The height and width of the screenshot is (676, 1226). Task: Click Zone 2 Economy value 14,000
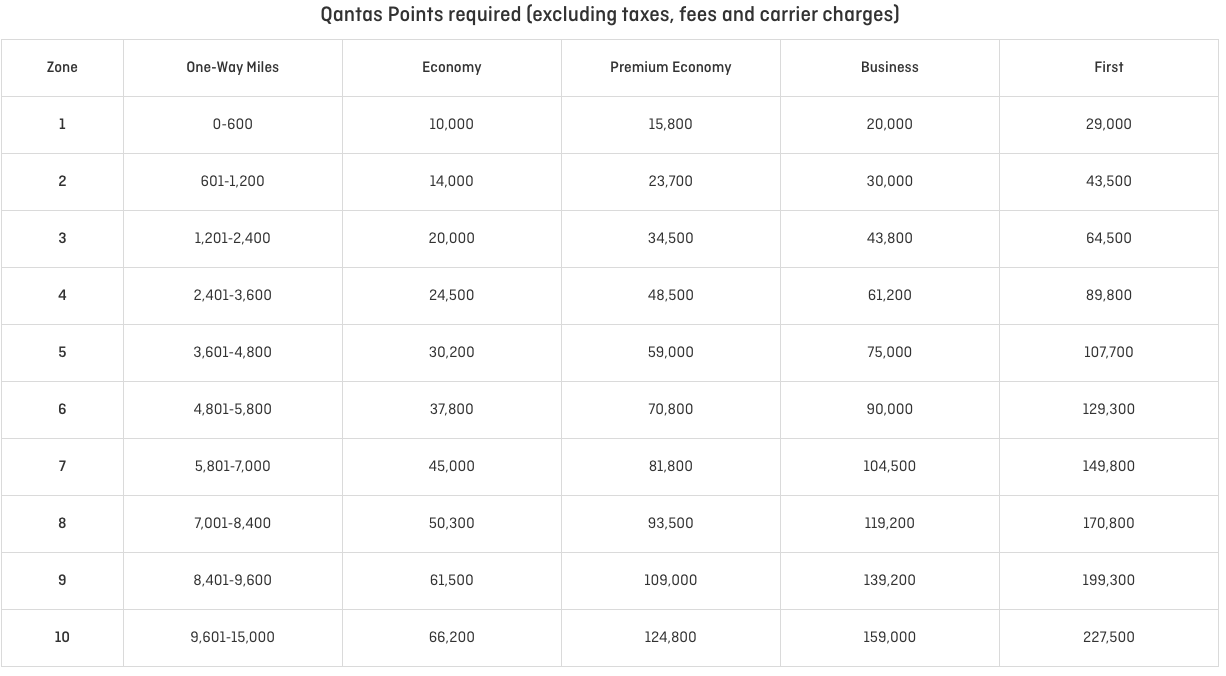click(x=451, y=181)
